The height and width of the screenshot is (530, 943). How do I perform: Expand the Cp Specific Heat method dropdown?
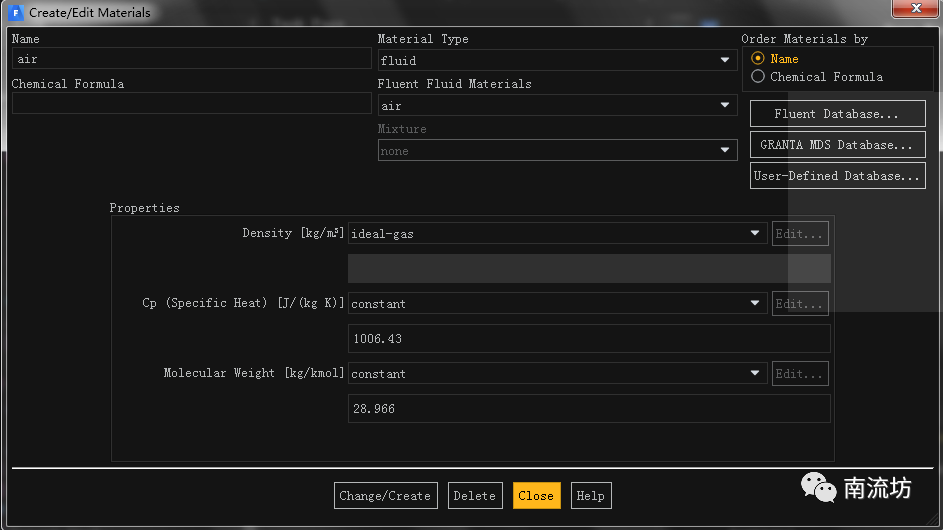pos(557,304)
